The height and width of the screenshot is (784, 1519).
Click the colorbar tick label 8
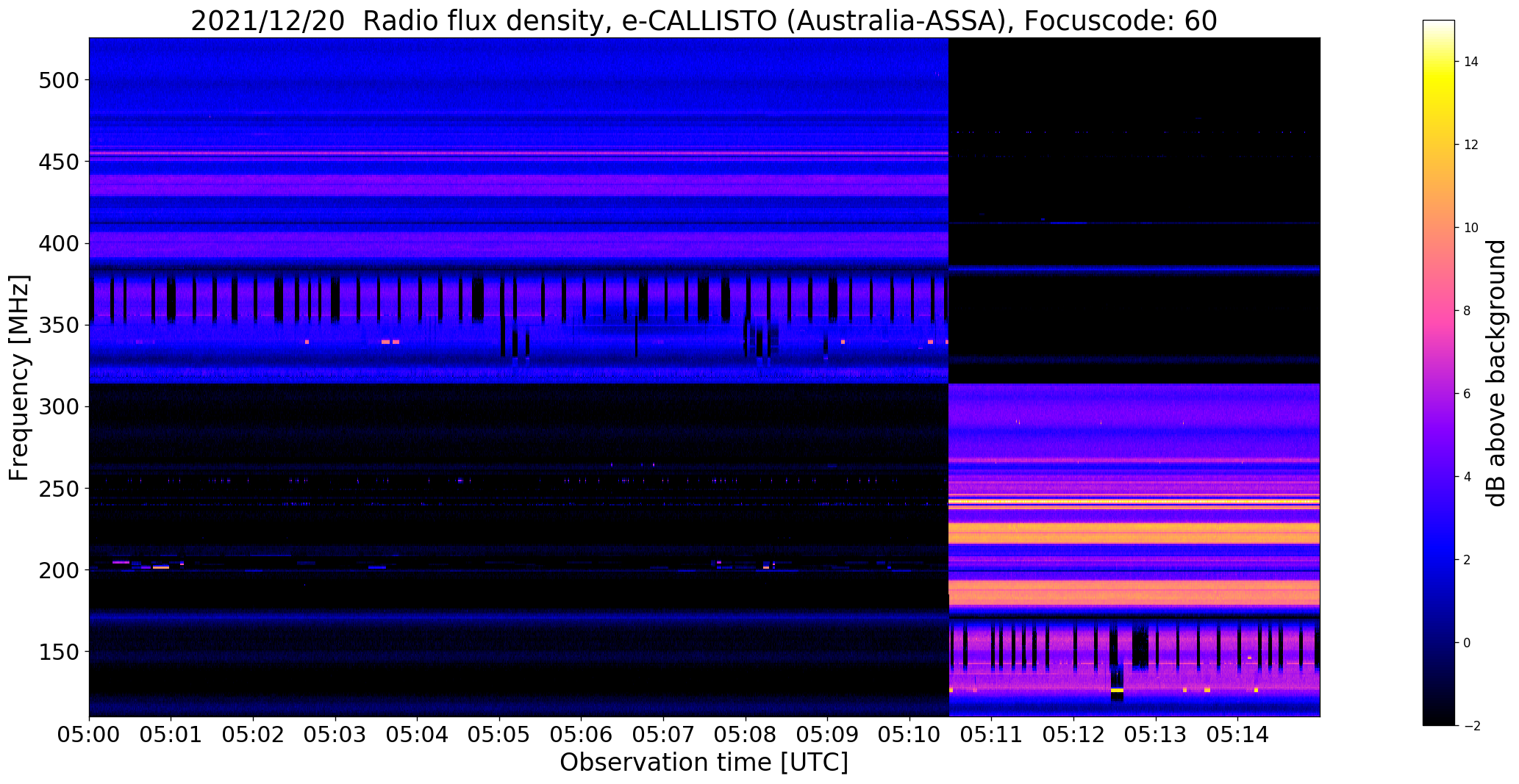coord(1468,311)
